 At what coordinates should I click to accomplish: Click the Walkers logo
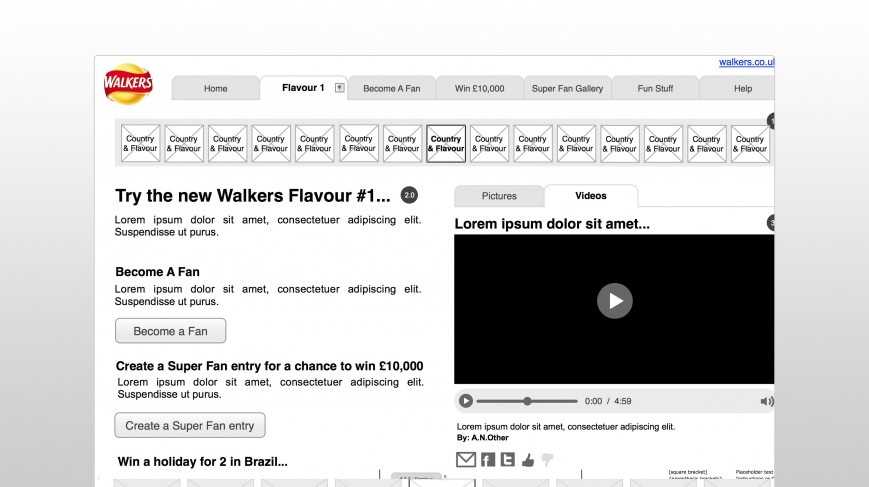point(128,84)
